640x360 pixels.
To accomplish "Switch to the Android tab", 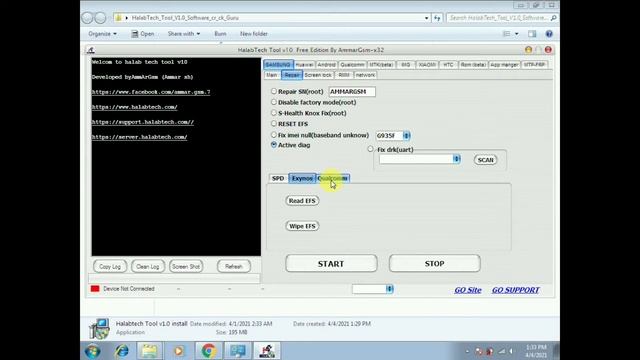I will (x=327, y=64).
